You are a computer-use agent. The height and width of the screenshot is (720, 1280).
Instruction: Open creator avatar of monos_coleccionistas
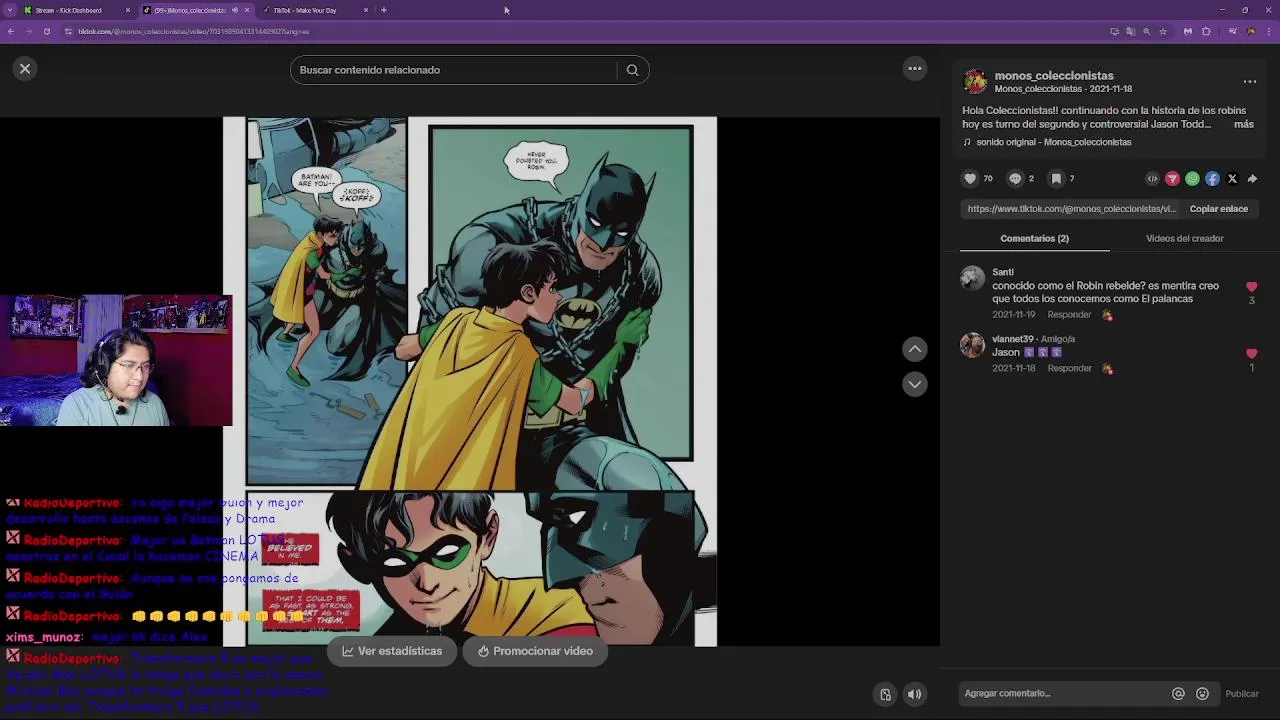[975, 81]
